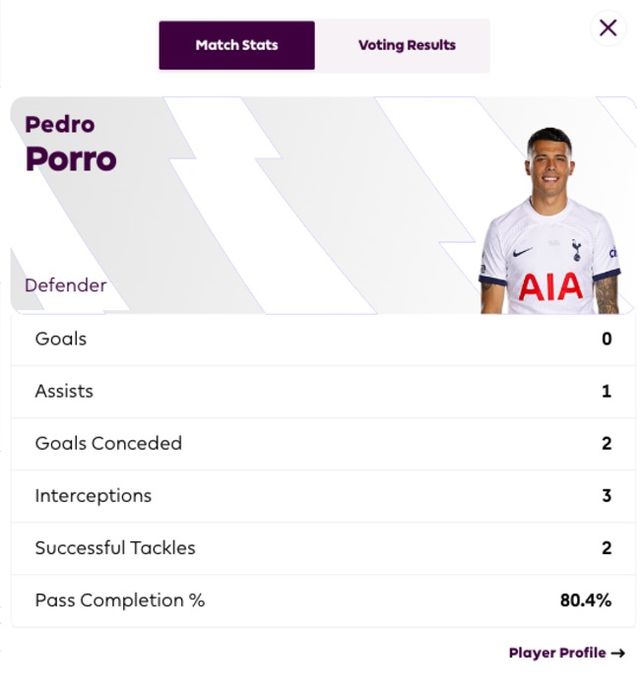
Task: Click the Porro surname heading
Action: [x=71, y=159]
